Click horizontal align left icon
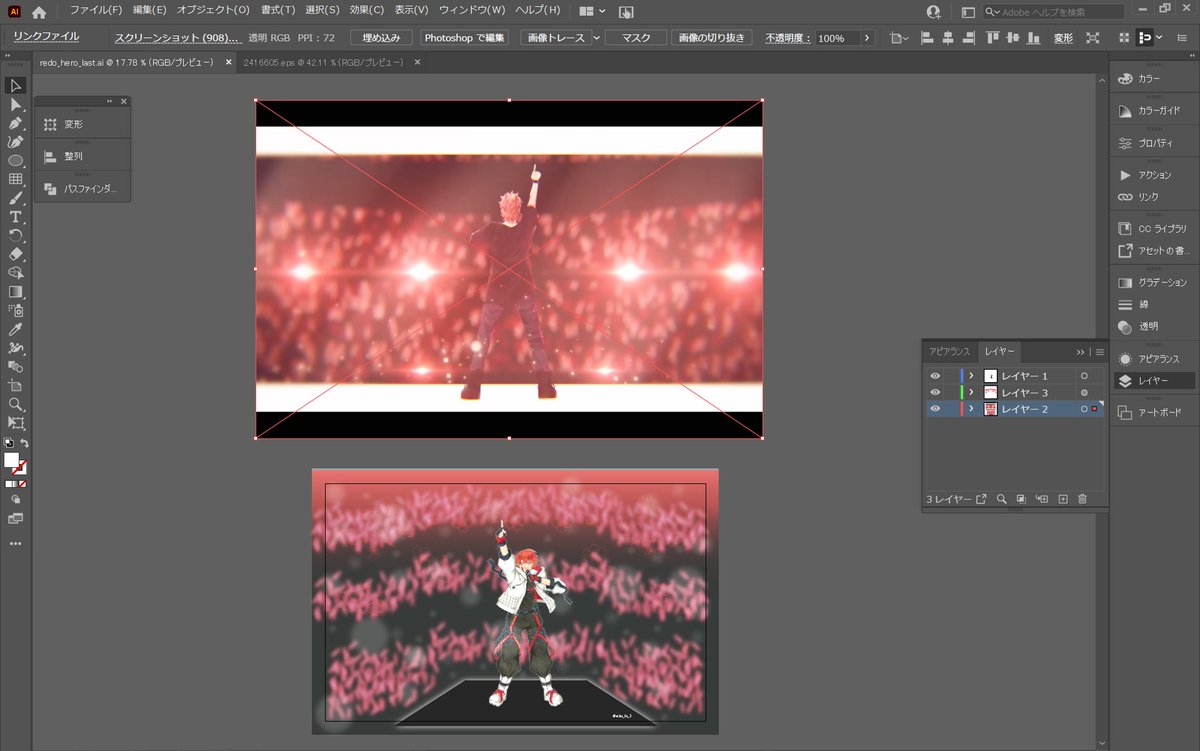 tap(926, 38)
